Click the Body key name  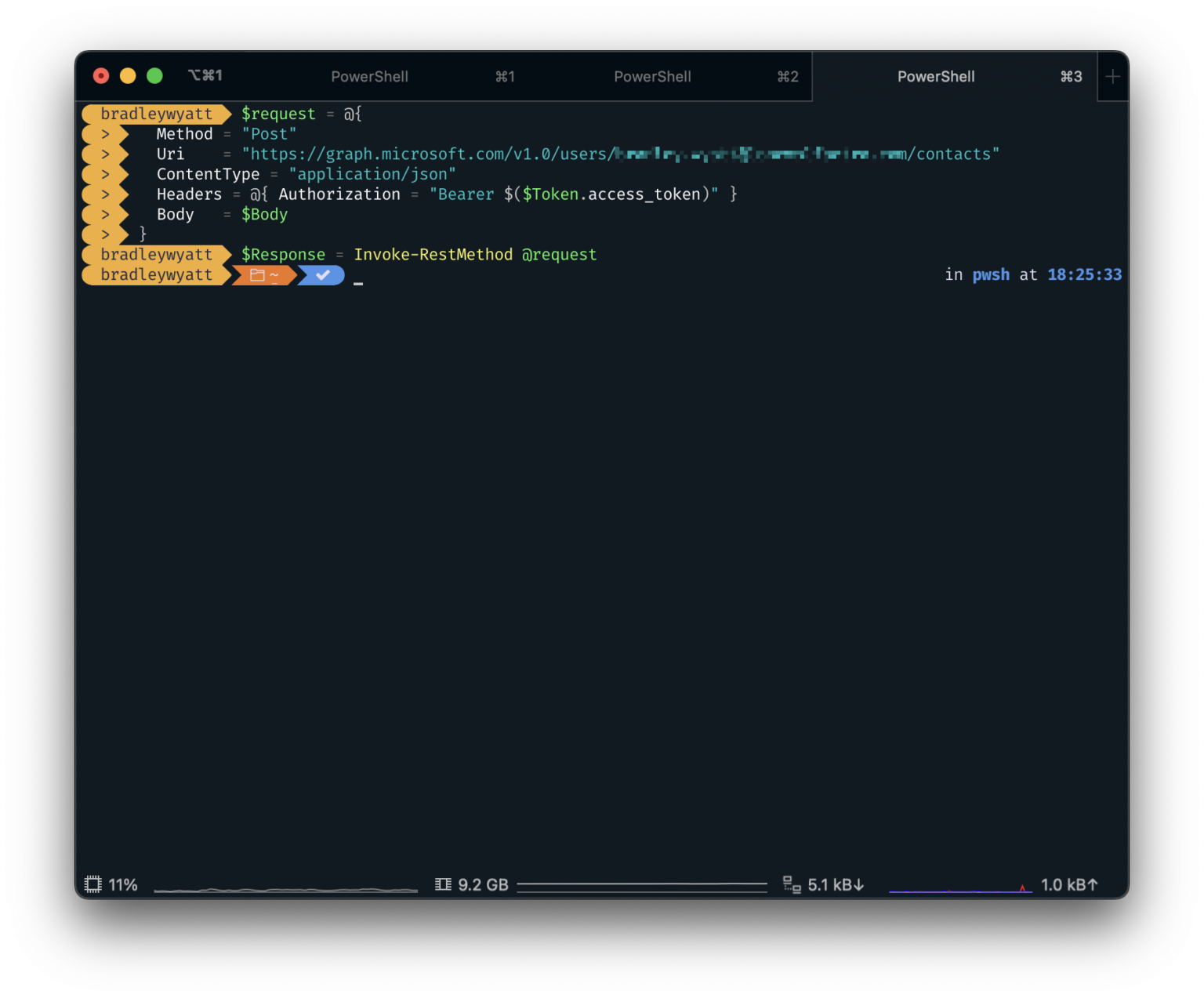[175, 214]
